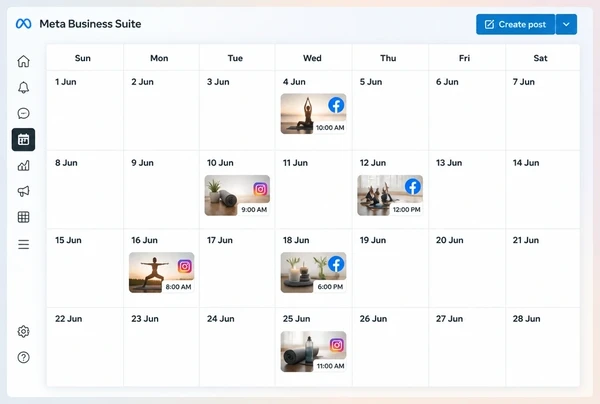Select the 14 Jun date label
The image size is (600, 404).
526,163
